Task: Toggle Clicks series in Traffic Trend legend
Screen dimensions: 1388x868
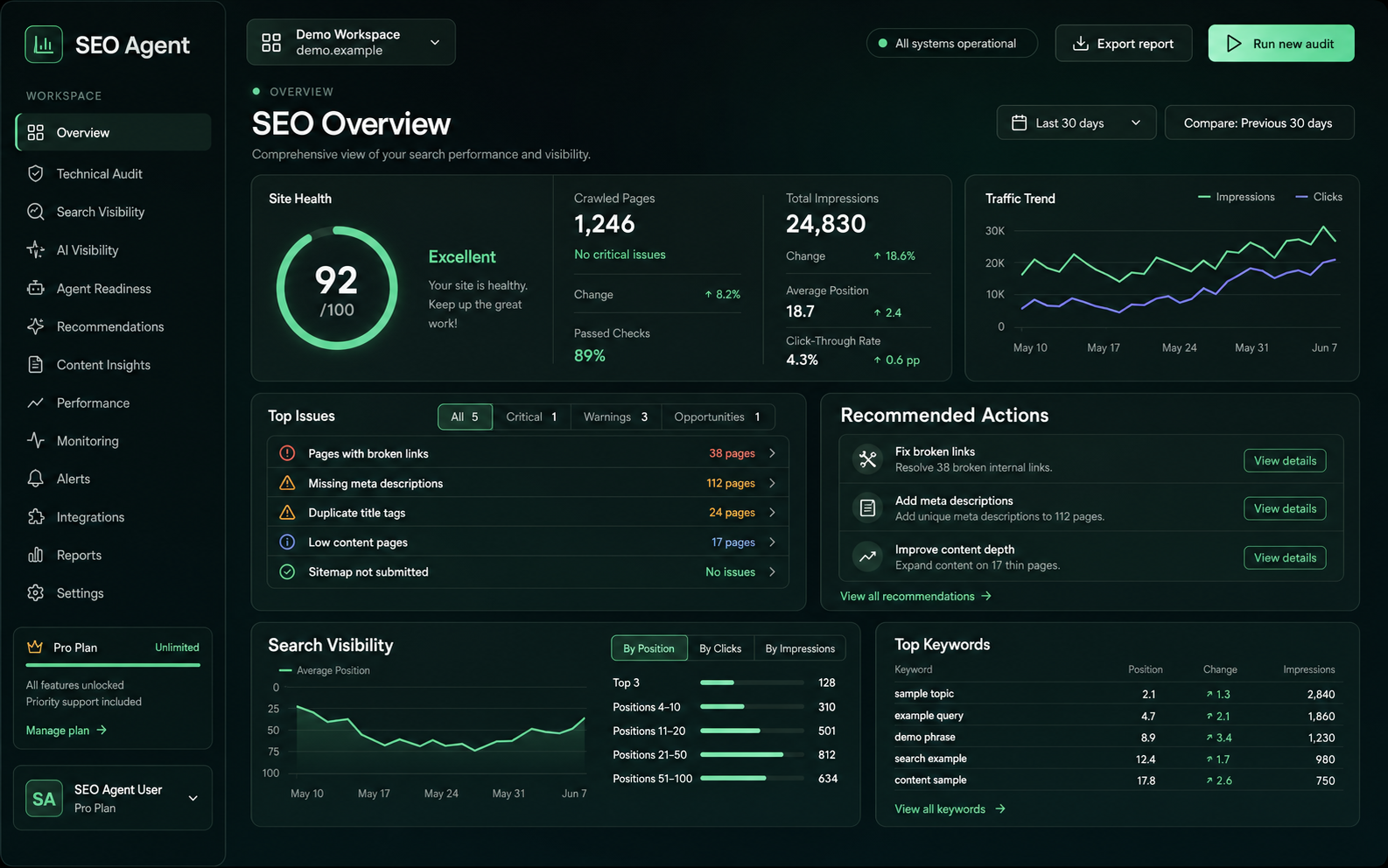Action: tap(1319, 197)
